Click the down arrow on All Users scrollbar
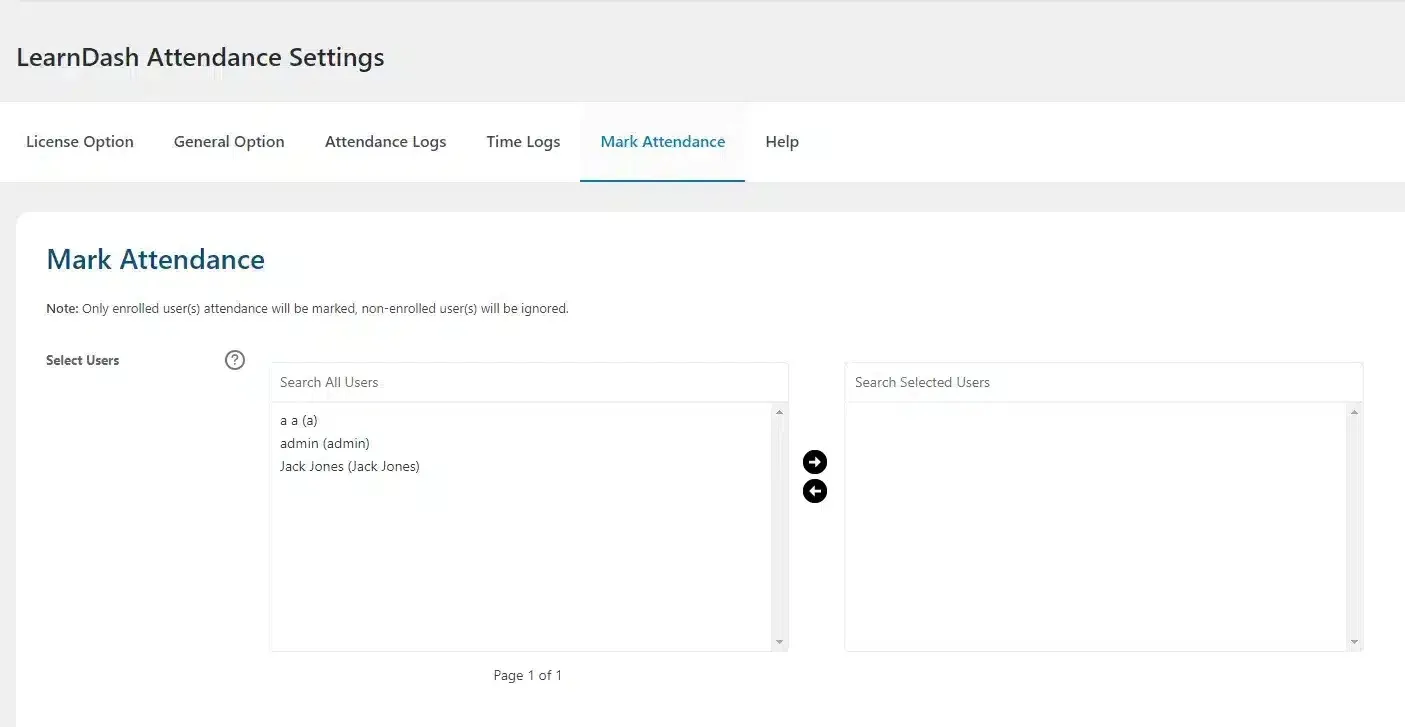 click(780, 643)
